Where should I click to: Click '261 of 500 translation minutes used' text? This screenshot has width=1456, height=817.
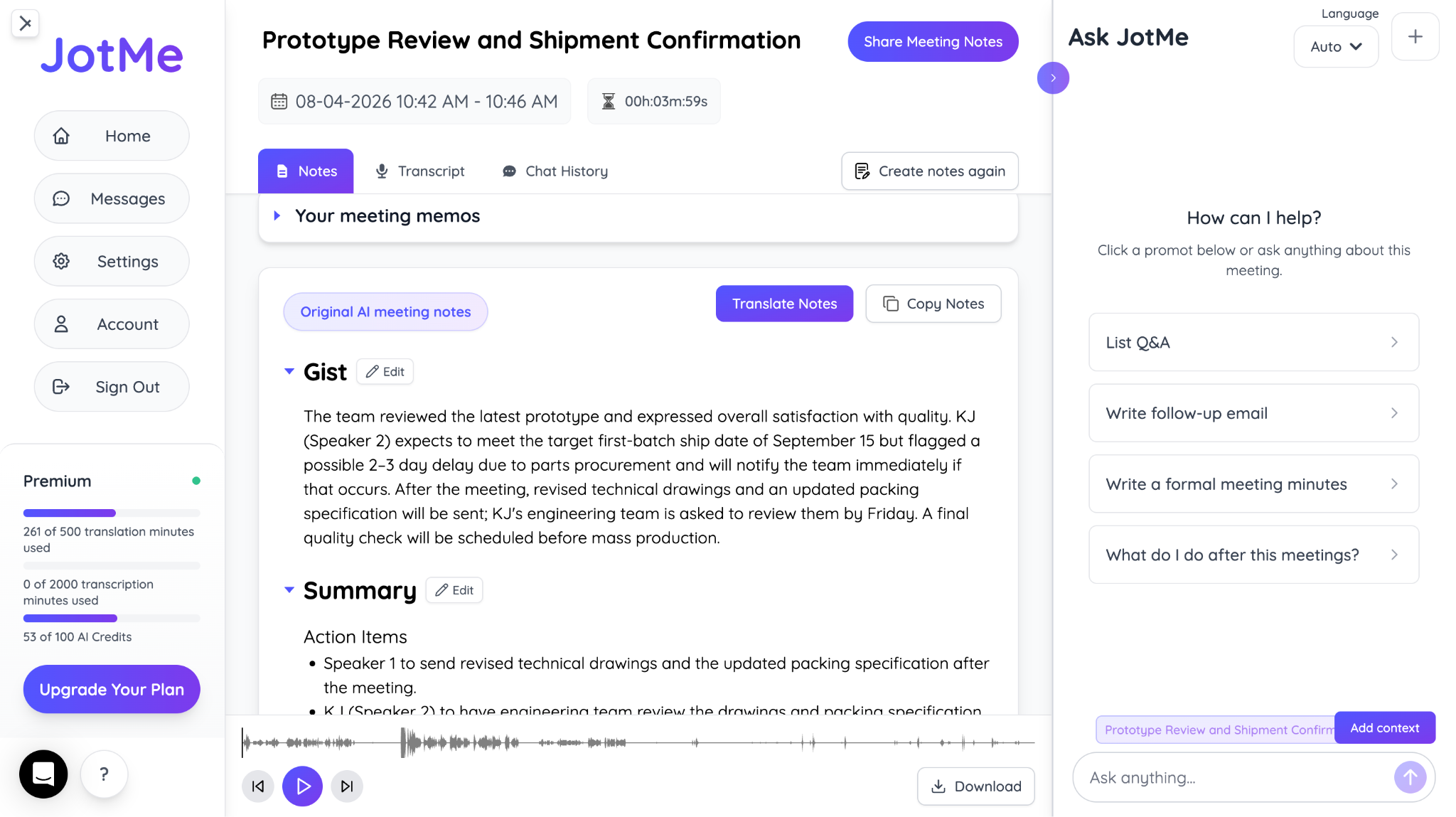point(109,539)
